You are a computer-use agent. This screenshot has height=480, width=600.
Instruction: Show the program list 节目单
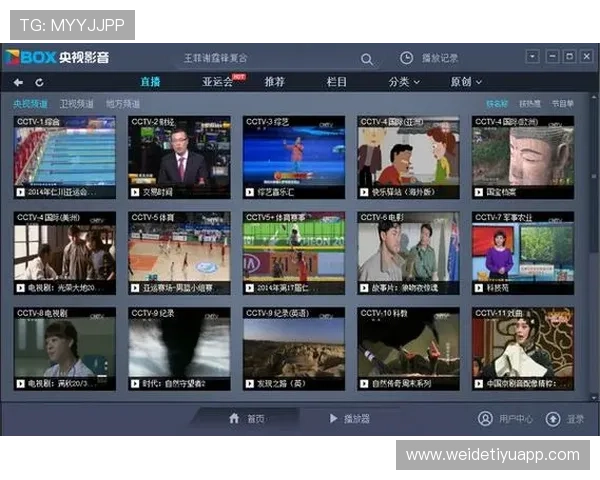tap(562, 104)
